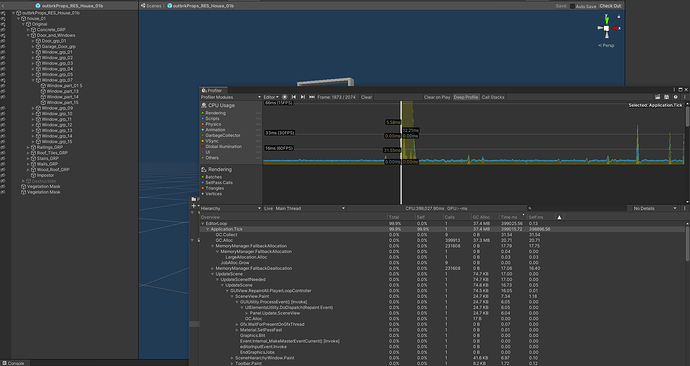This screenshot has width=690, height=366.
Task: Click the save profiler data icon
Action: [666, 97]
